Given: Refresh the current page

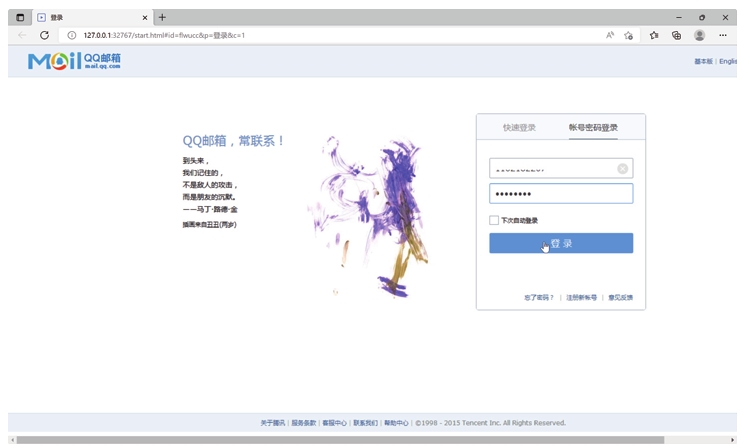Looking at the screenshot, I should tap(44, 35).
